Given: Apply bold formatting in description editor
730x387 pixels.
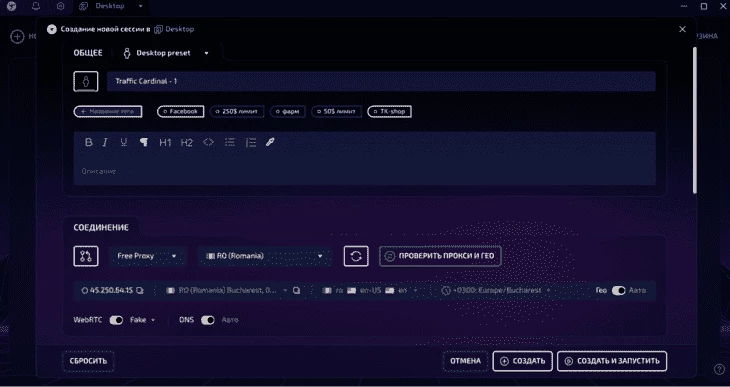Looking at the screenshot, I should pyautogui.click(x=88, y=143).
